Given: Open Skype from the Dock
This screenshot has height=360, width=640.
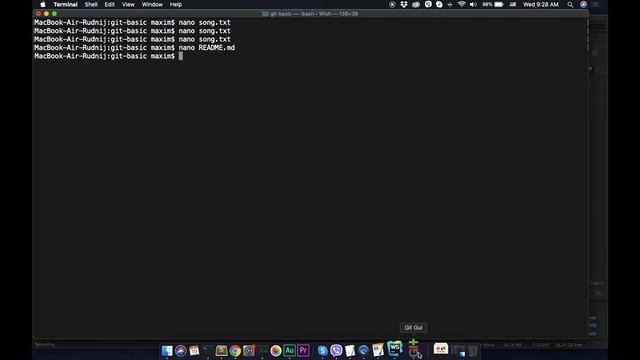Looking at the screenshot, I should [322, 351].
